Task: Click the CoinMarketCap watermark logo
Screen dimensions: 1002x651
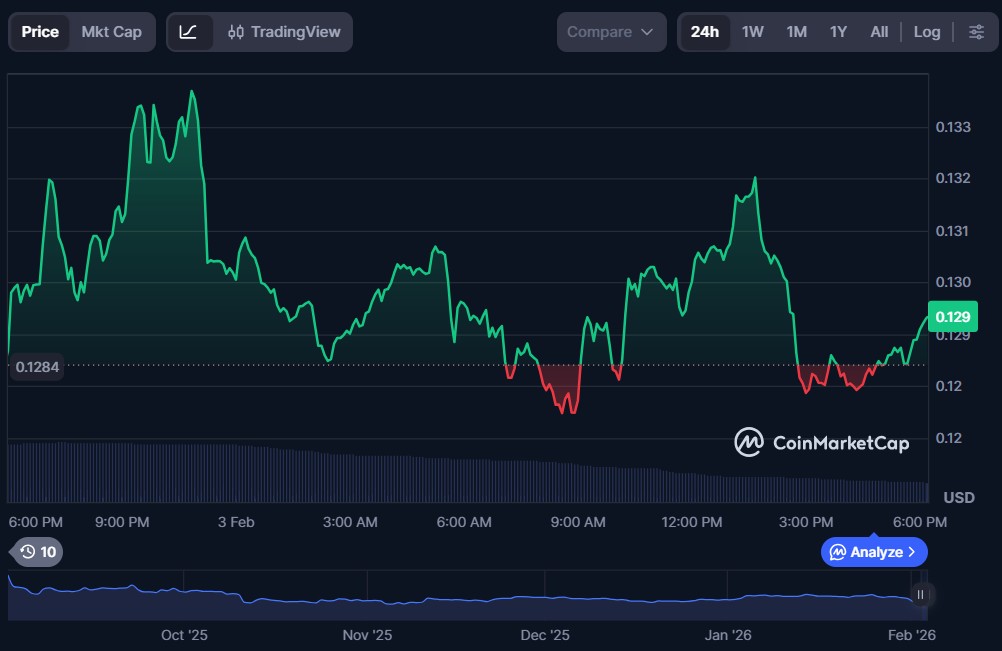Action: pyautogui.click(x=822, y=442)
